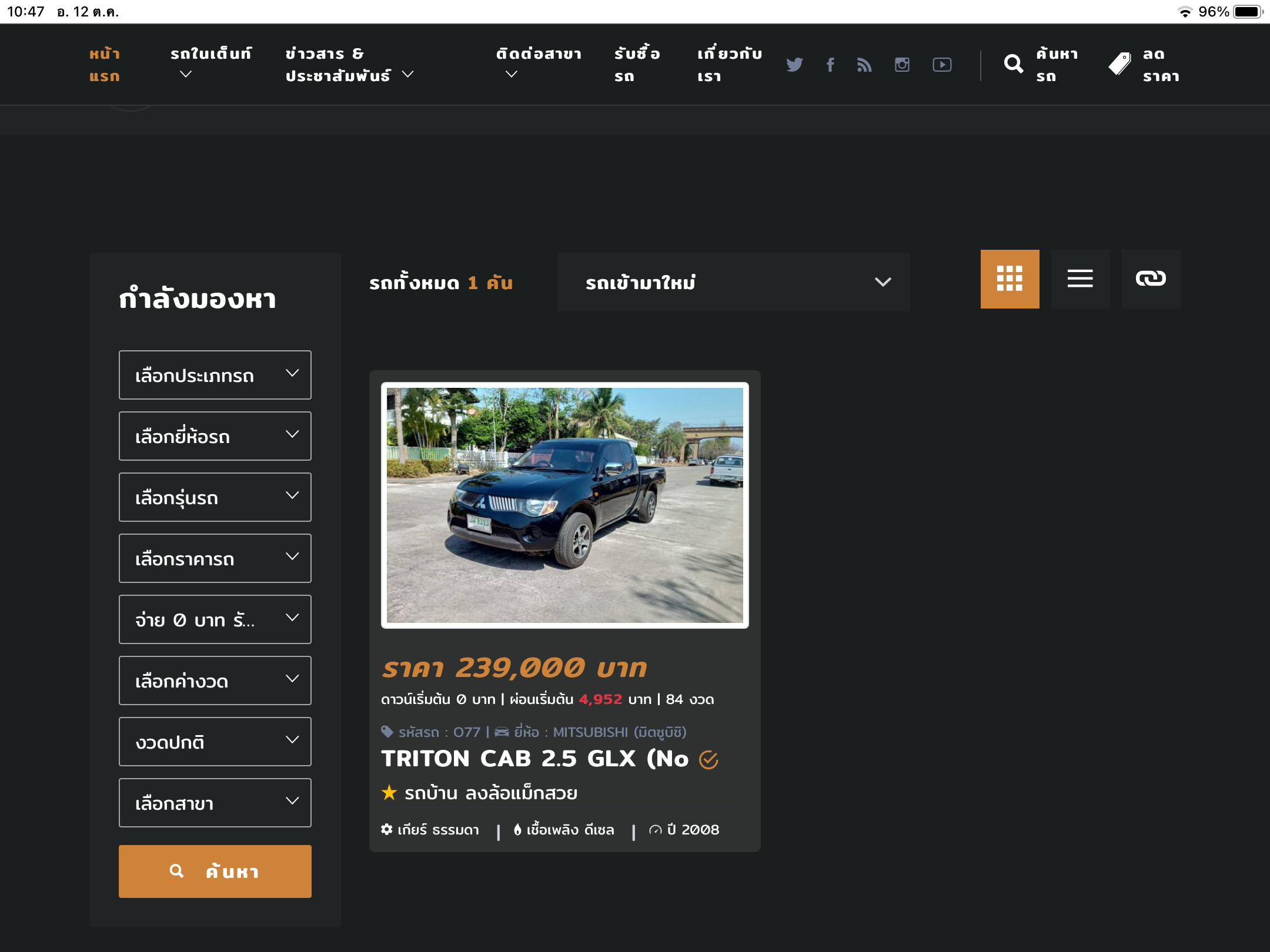Go to หน้าแรก home menu item
This screenshot has width=1270, height=952.
click(x=105, y=65)
